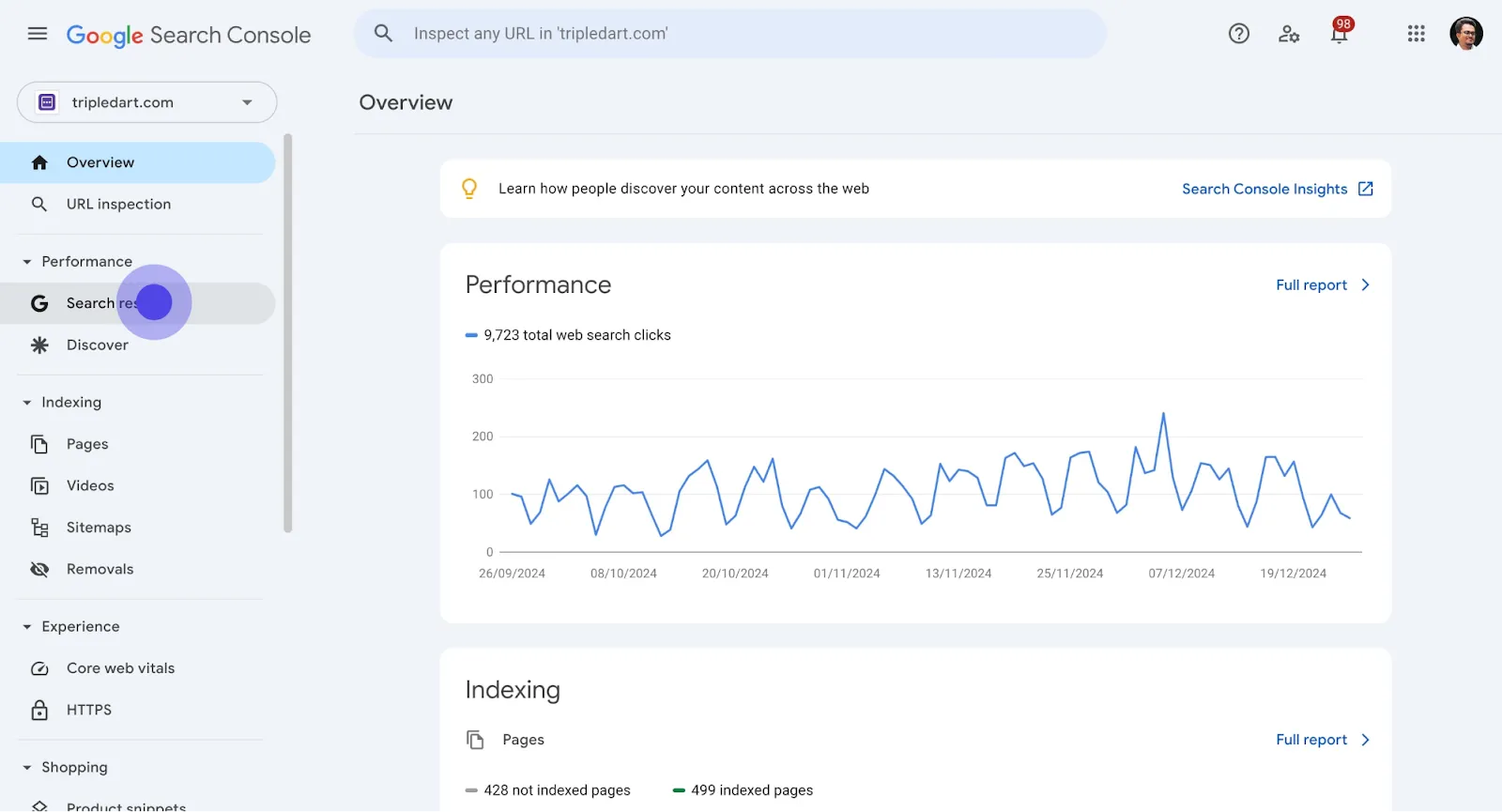Open the hamburger main menu
The width and height of the screenshot is (1502, 812).
pos(38,34)
